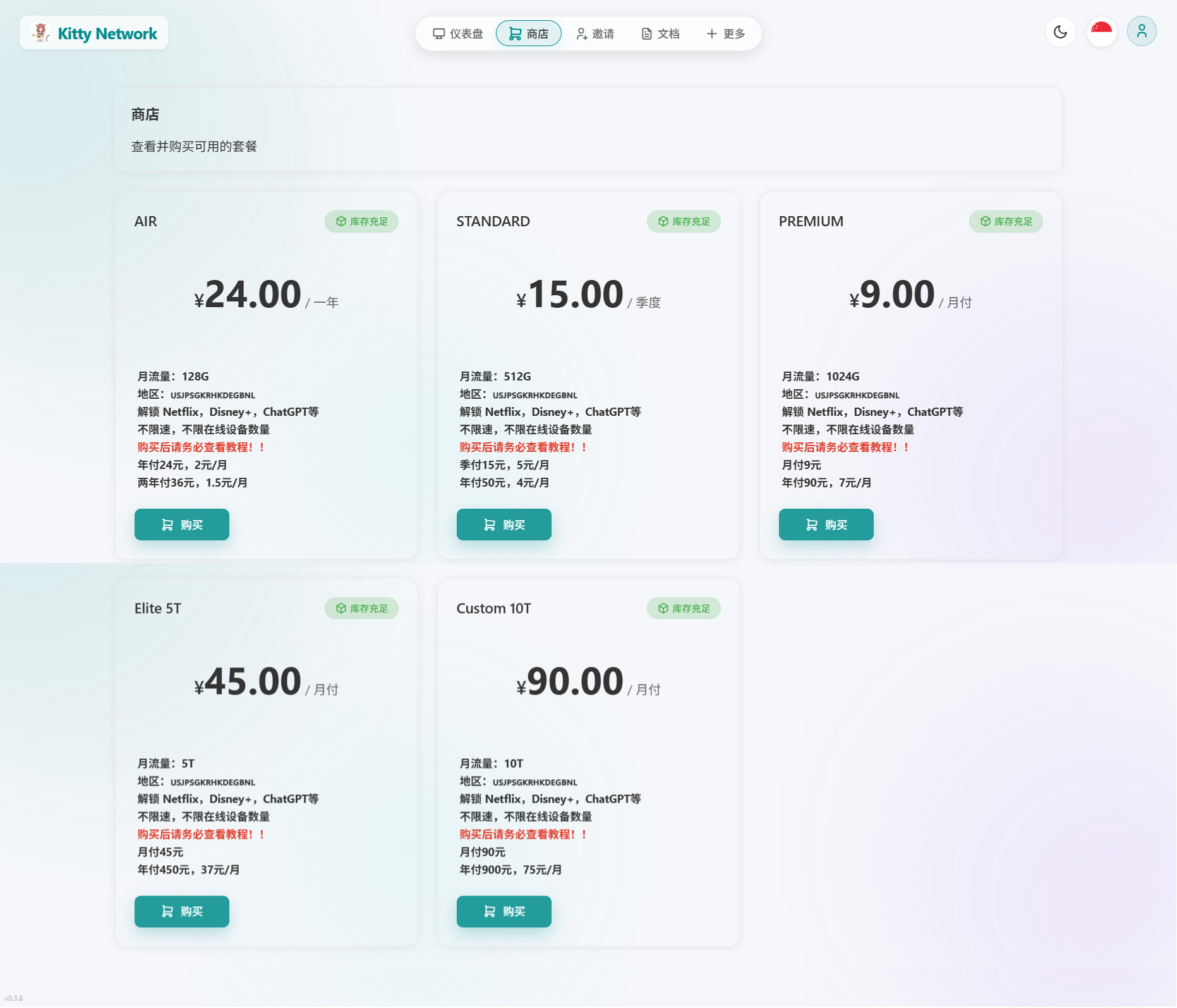1177x1008 pixels.
Task: Click AIR plan 库存充足 stock badge
Action: click(x=361, y=221)
